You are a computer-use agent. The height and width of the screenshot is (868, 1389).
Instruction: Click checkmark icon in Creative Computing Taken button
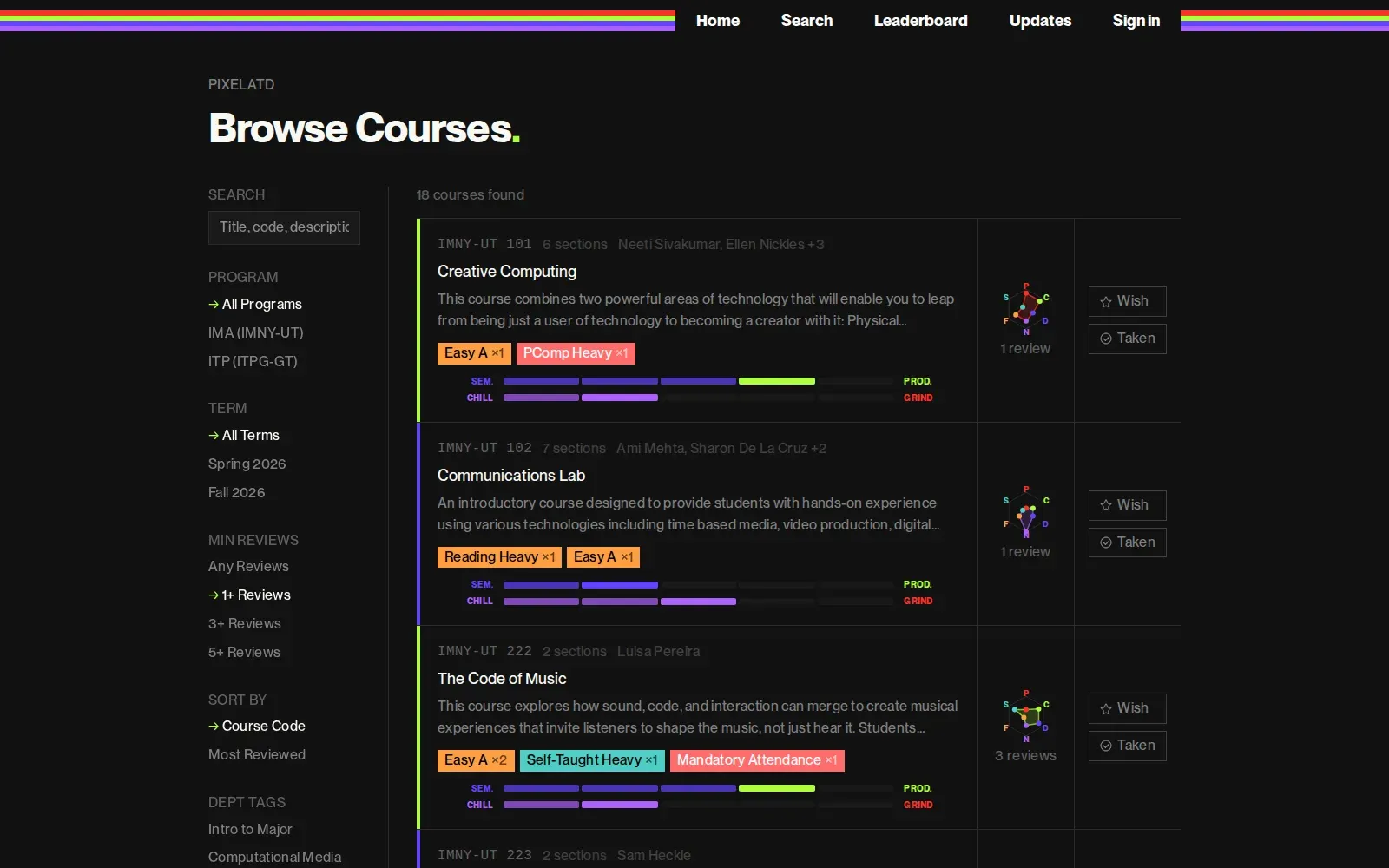tap(1106, 339)
